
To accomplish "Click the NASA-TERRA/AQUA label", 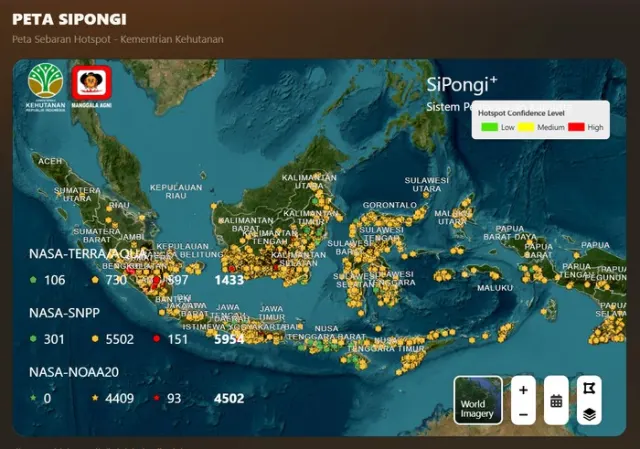I will 87,254.
